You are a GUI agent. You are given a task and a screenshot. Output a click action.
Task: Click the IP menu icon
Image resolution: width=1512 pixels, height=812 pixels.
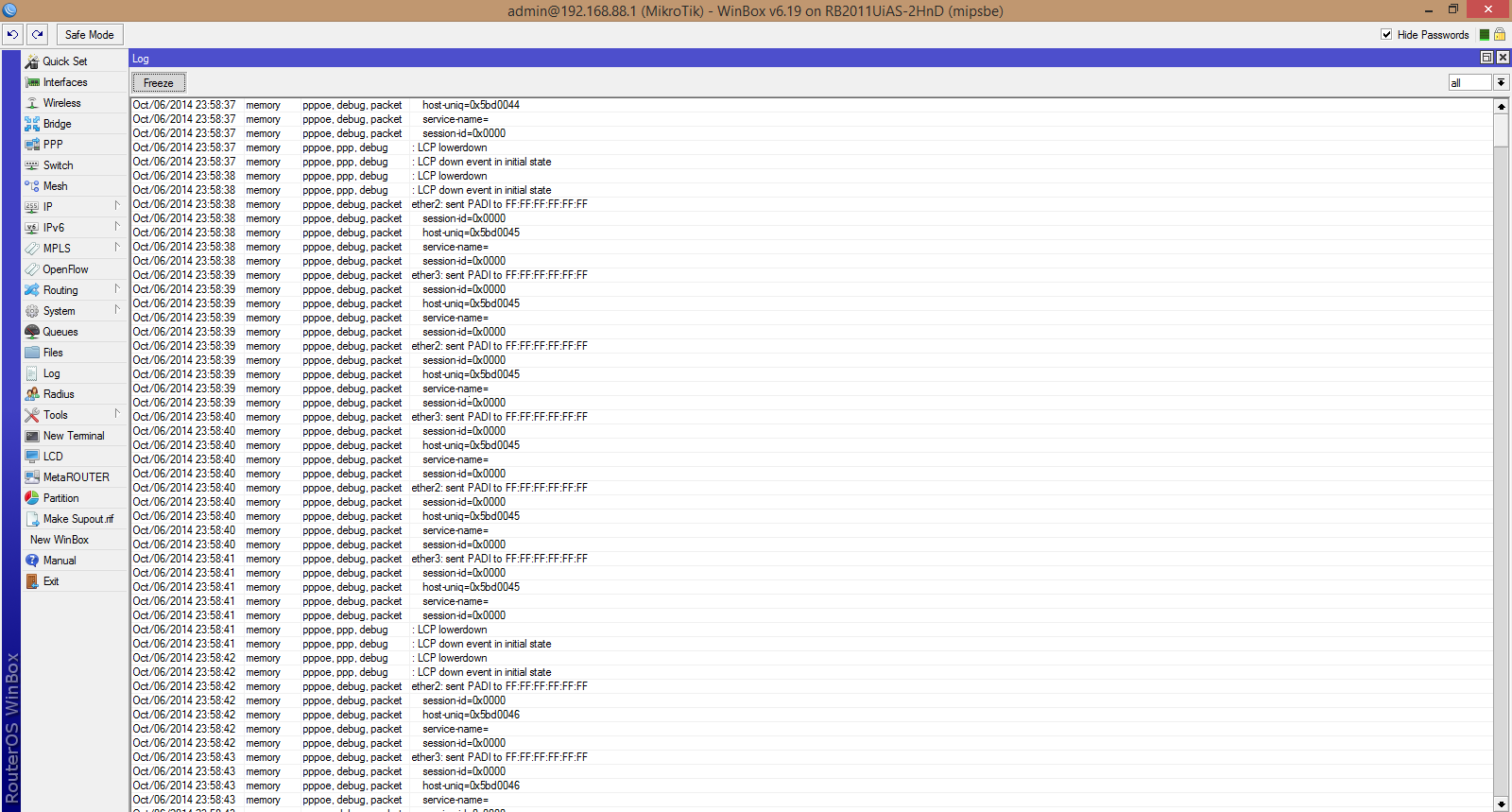[32, 207]
